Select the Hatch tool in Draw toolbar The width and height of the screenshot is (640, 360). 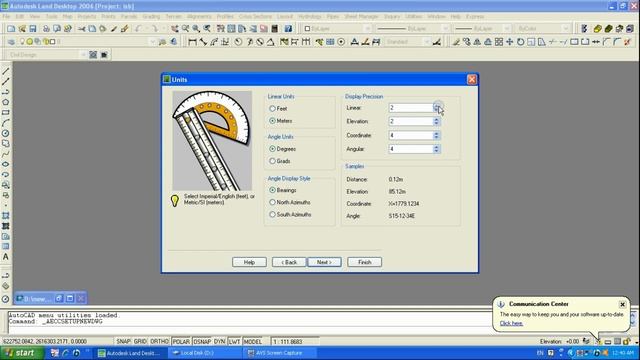(x=6, y=216)
